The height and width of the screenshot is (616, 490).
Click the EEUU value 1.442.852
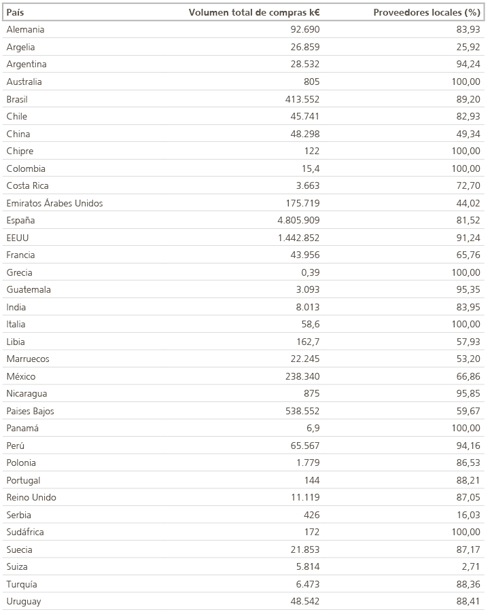tap(299, 238)
